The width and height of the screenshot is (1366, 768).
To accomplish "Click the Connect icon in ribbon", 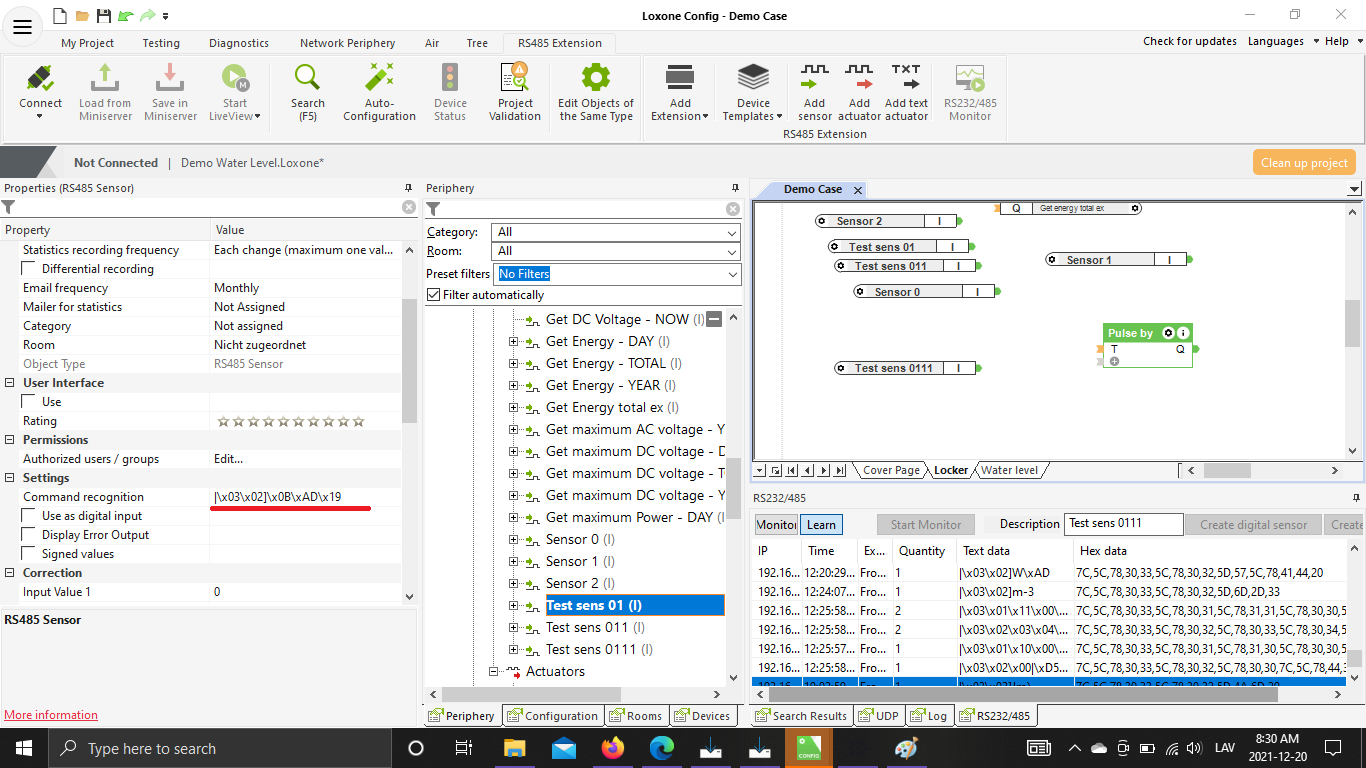I will tap(40, 80).
